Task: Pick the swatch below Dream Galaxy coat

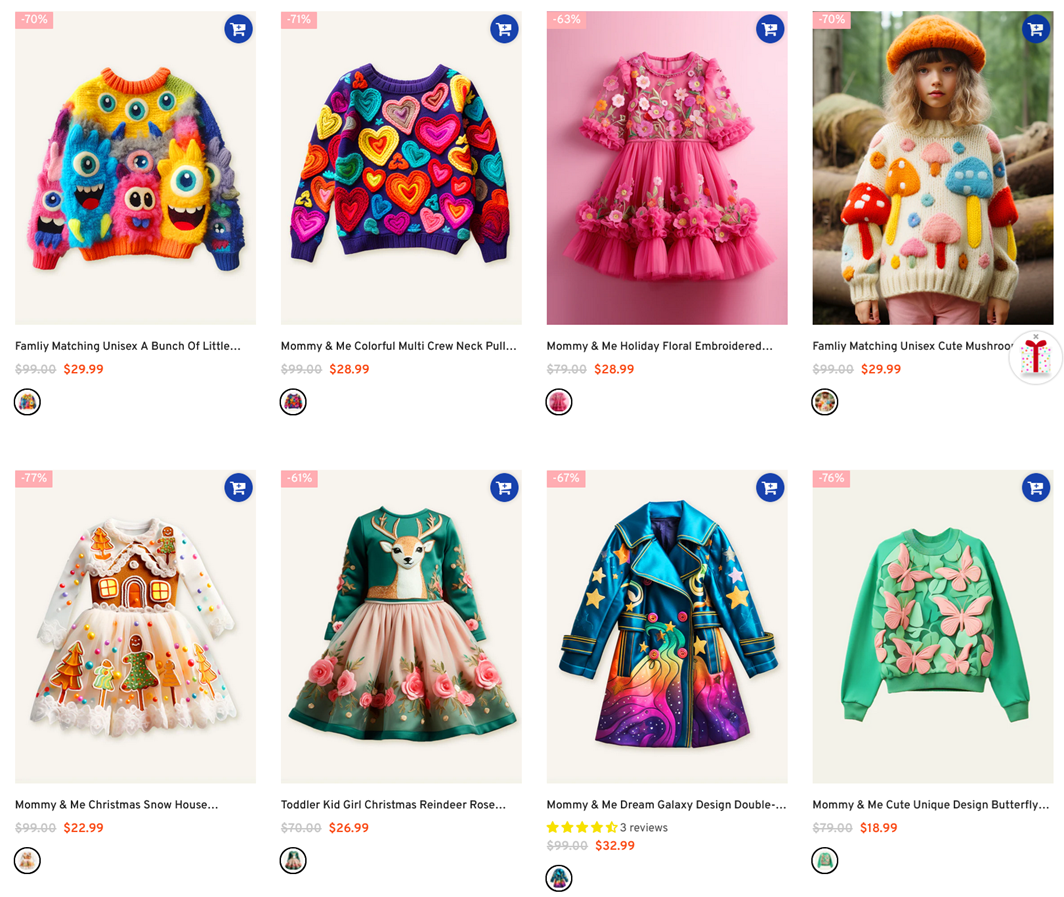Action: [559, 878]
